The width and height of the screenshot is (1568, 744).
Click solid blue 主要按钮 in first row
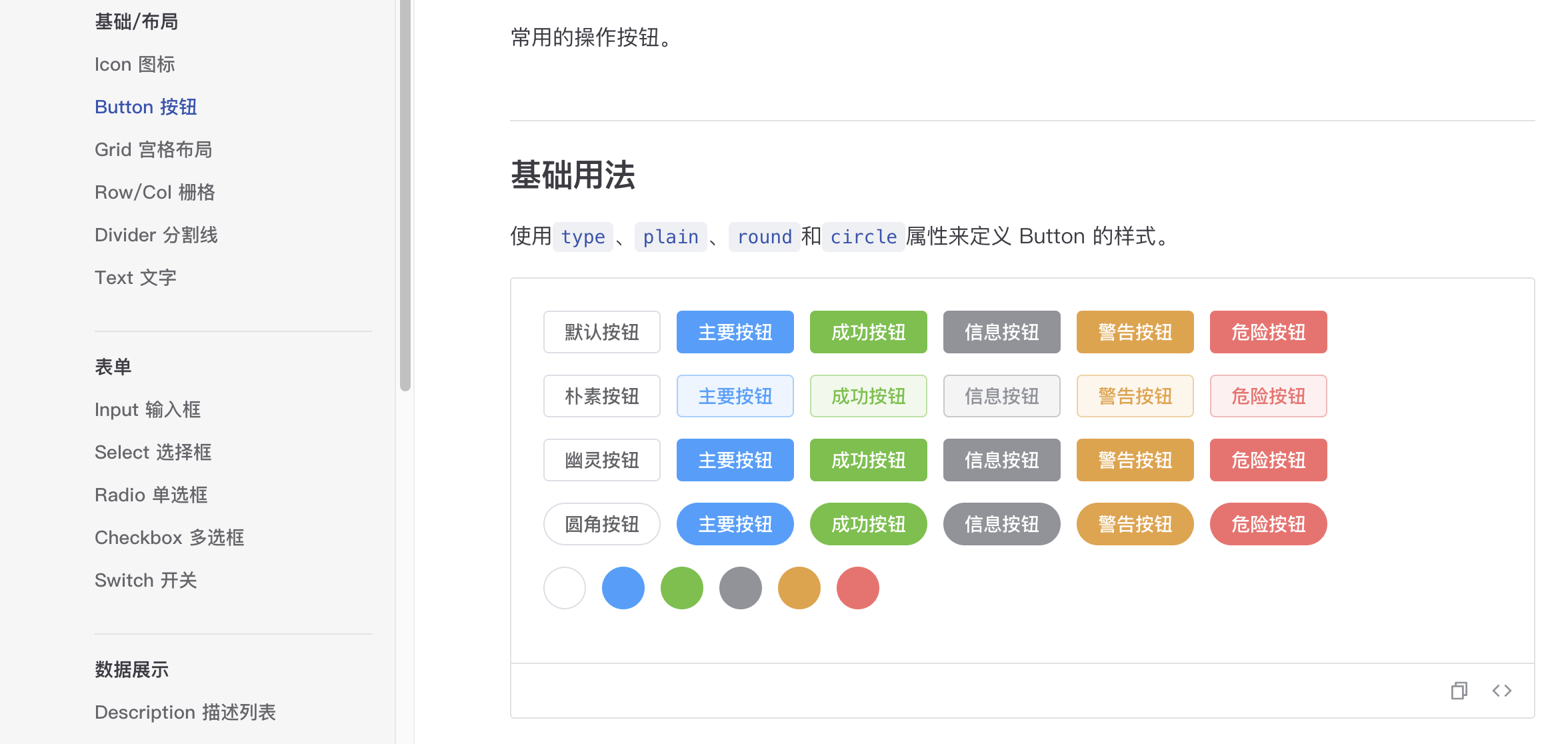[735, 332]
